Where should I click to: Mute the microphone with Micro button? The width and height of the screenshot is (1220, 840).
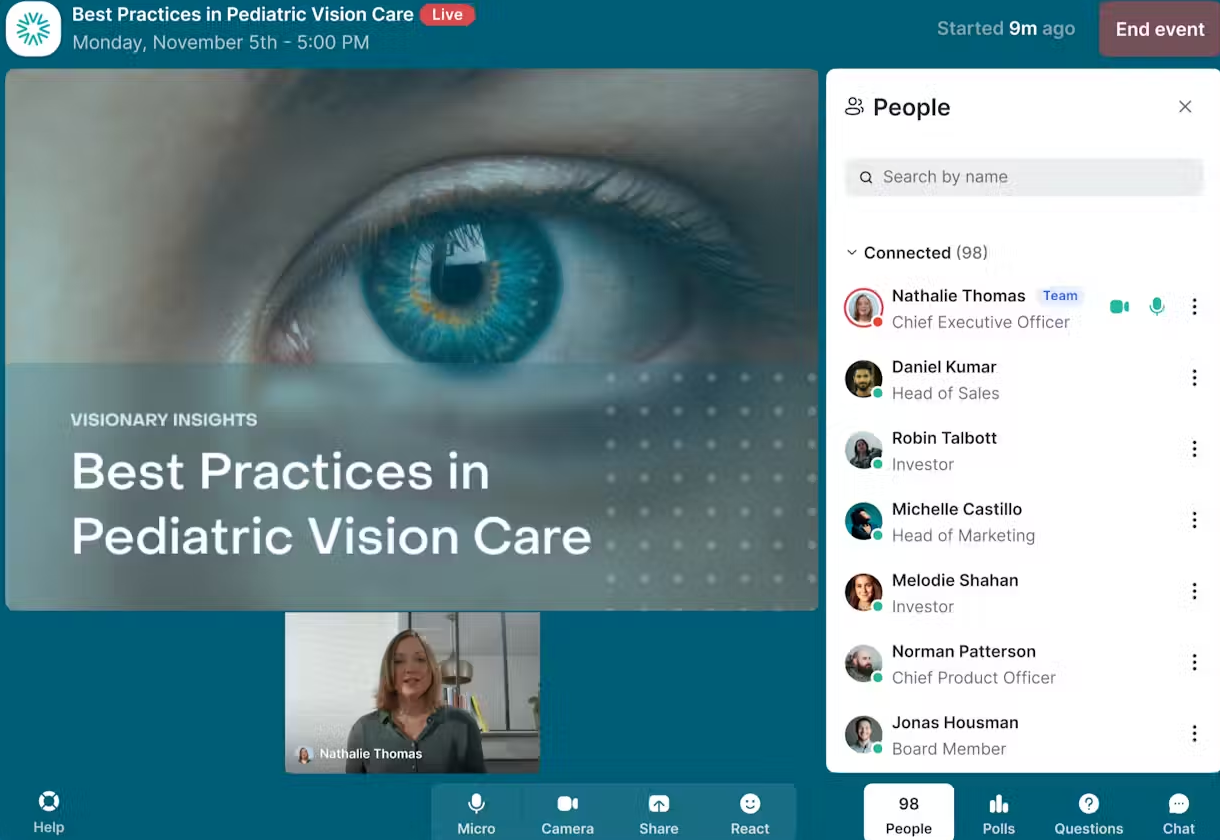[476, 812]
